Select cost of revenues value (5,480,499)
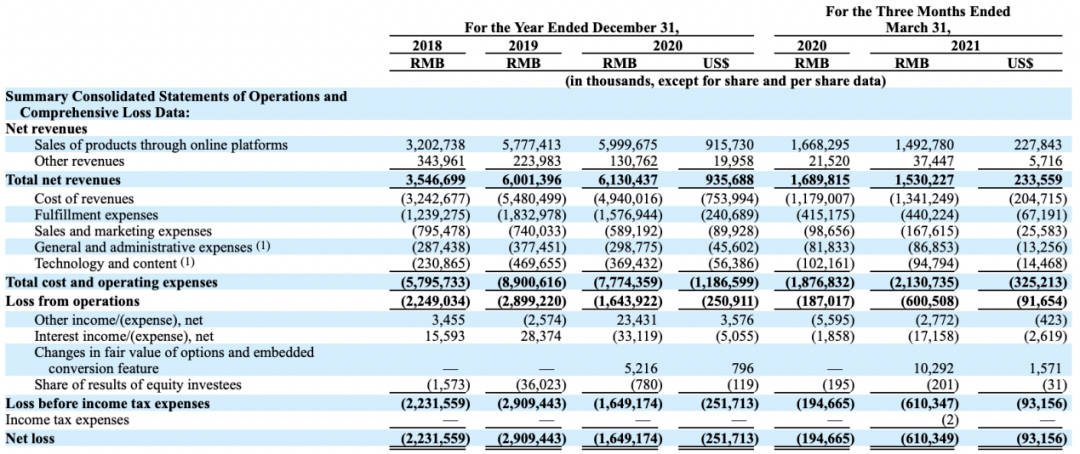Image resolution: width=1080 pixels, height=454 pixels. click(530, 198)
